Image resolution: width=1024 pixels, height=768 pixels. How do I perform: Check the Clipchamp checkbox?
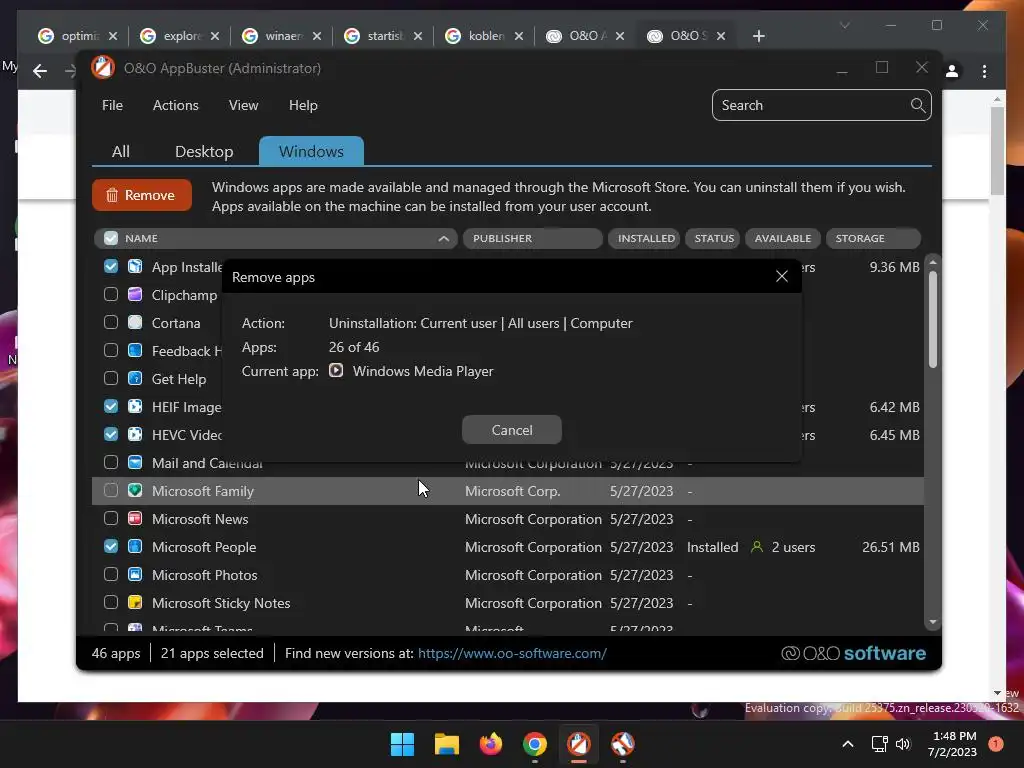pyautogui.click(x=111, y=295)
